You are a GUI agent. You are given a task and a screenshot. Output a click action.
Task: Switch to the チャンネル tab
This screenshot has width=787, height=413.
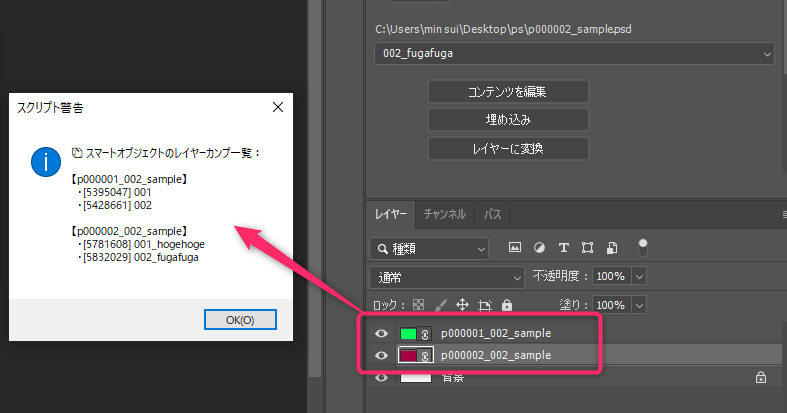(444, 214)
